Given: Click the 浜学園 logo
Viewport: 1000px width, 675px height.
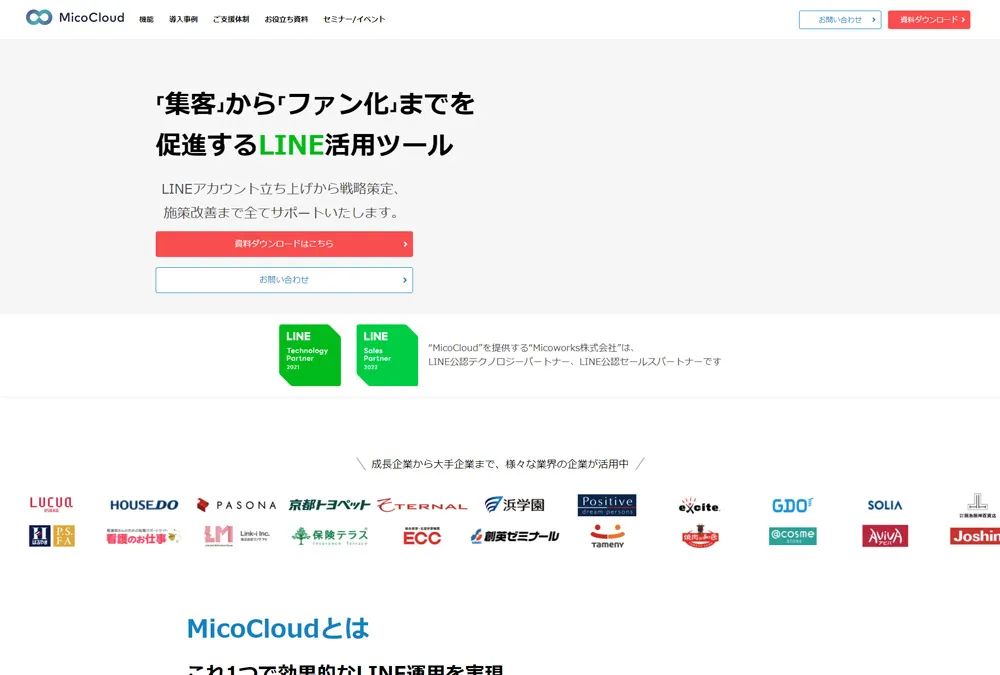Looking at the screenshot, I should [x=515, y=505].
